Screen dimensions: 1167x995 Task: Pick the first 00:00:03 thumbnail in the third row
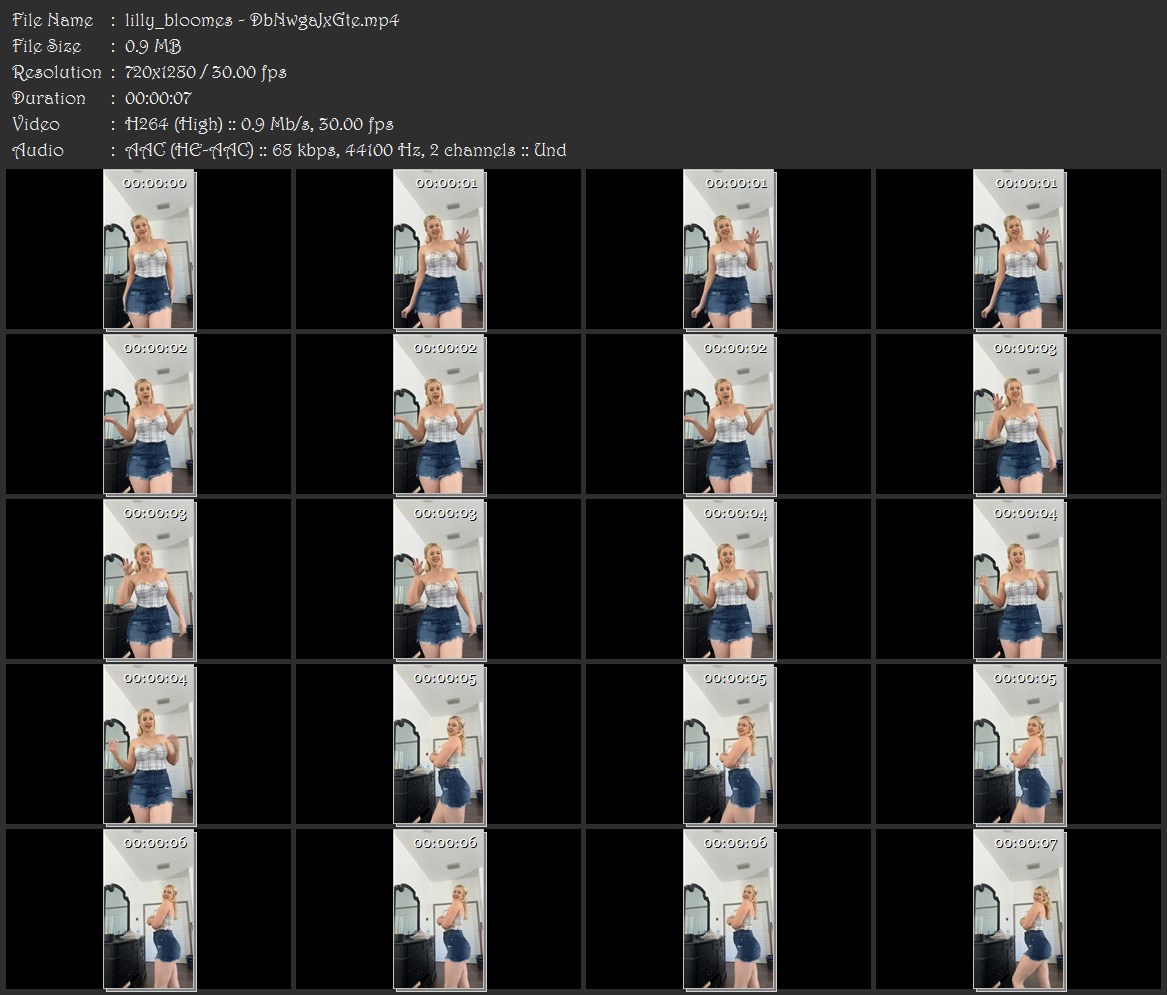[149, 580]
